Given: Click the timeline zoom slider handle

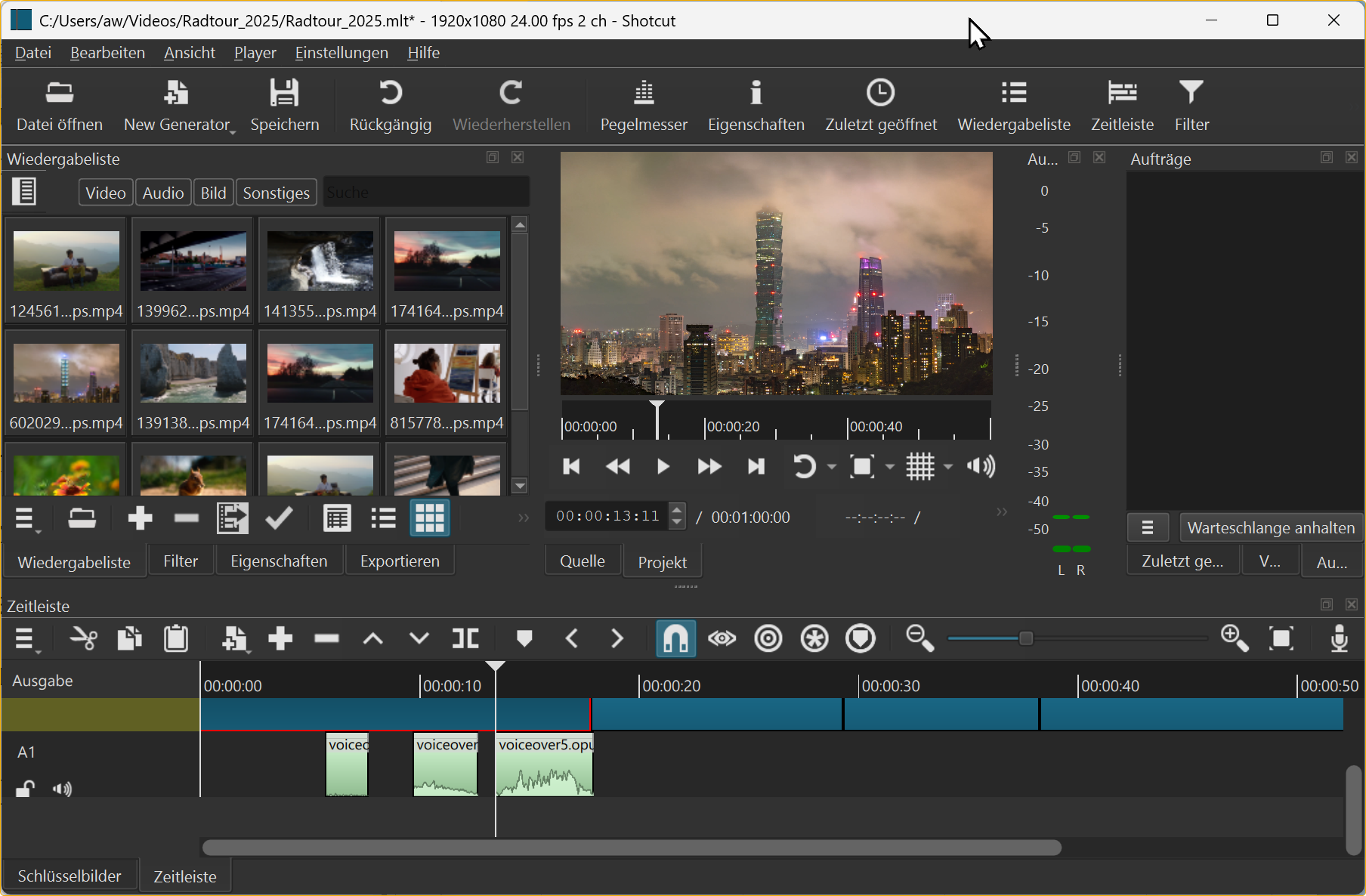Looking at the screenshot, I should tap(1026, 639).
